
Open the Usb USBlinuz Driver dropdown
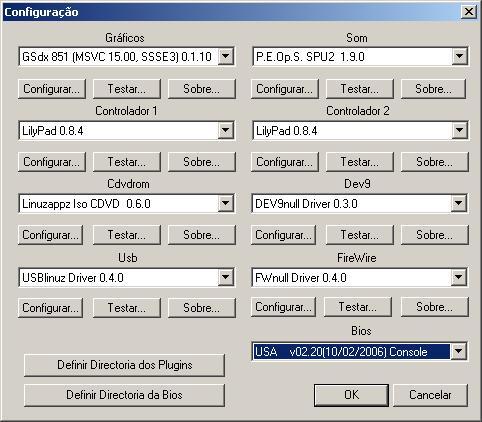pyautogui.click(x=226, y=277)
